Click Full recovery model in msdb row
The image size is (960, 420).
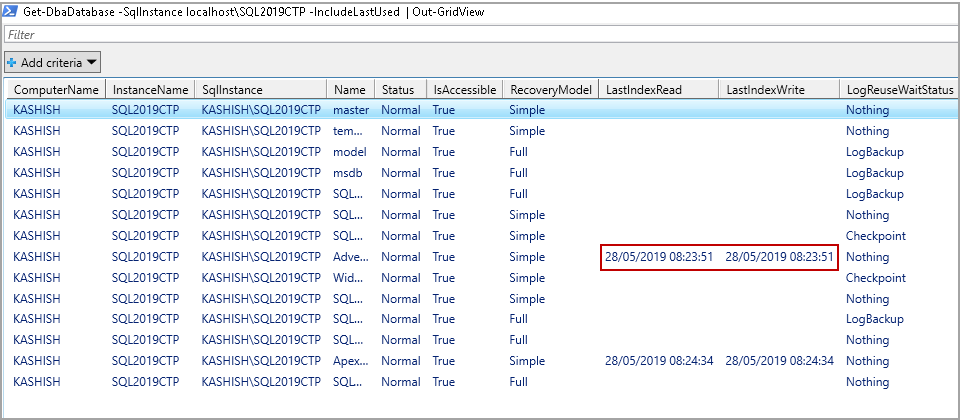tap(518, 173)
